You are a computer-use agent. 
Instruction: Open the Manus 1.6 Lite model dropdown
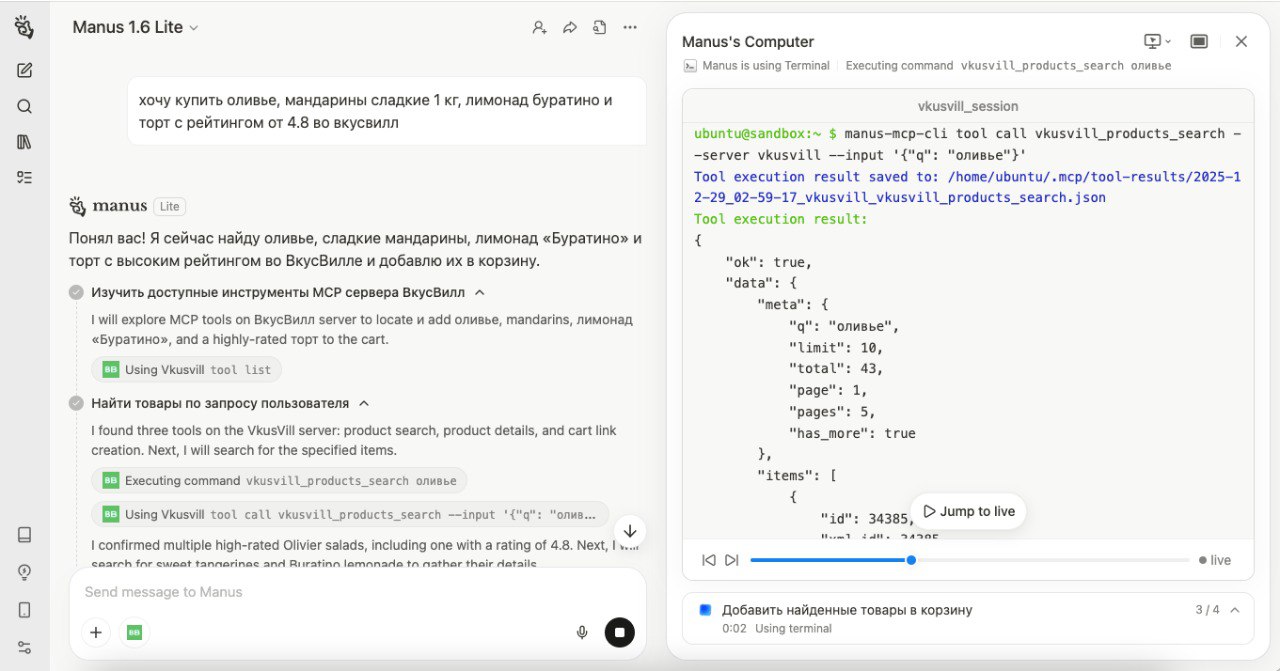point(135,28)
